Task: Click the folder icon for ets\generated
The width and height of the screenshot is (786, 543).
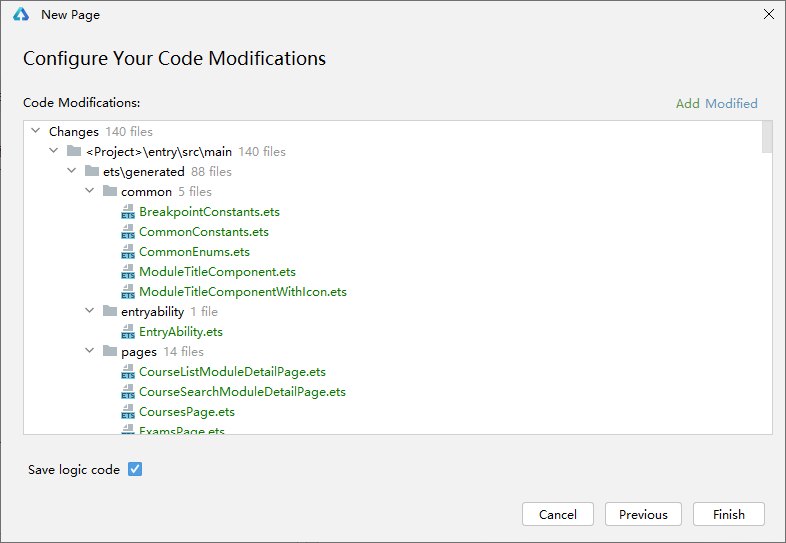Action: [92, 172]
